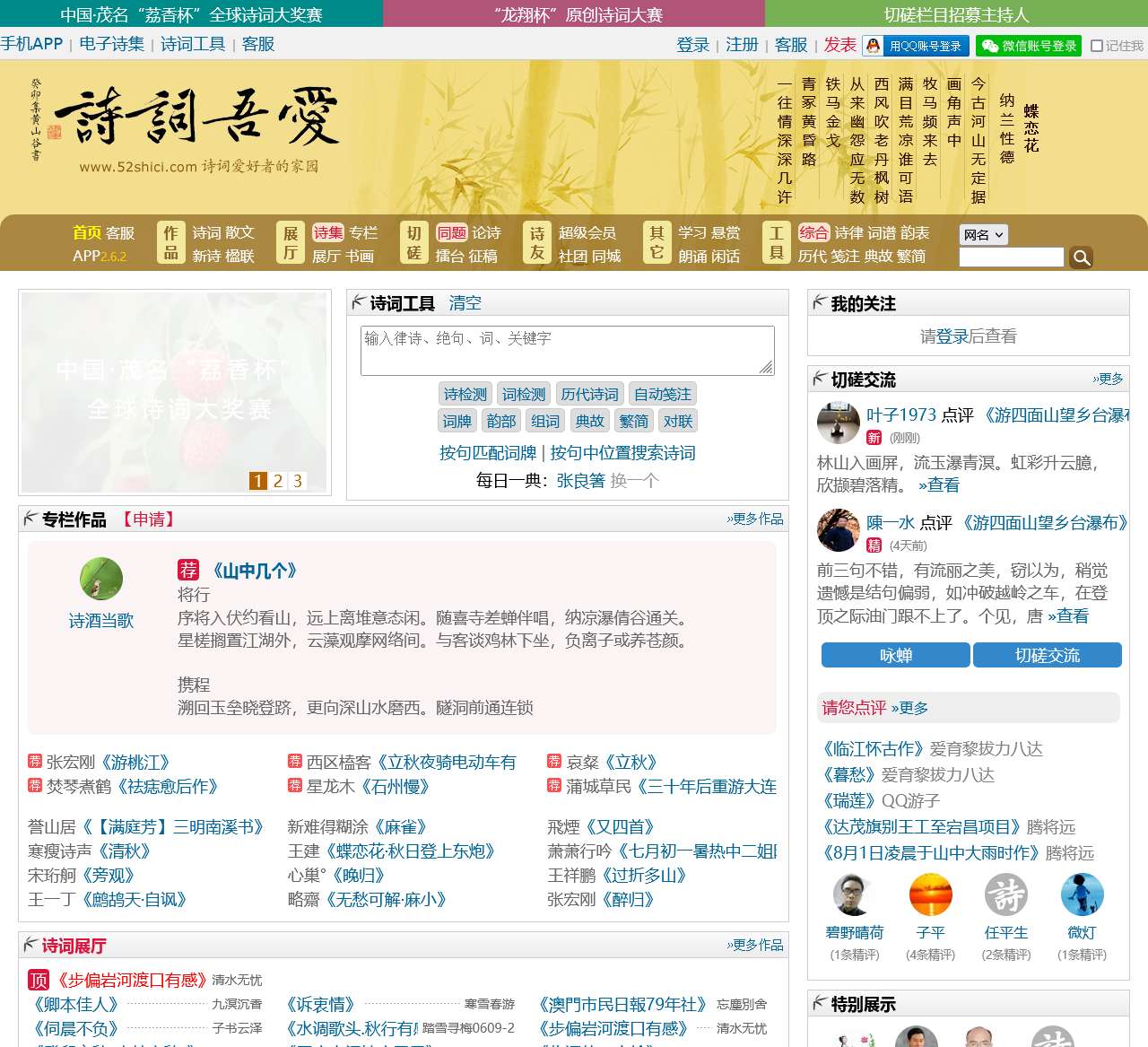Click the 词牌 tool button
The width and height of the screenshot is (1148, 1047).
[457, 421]
